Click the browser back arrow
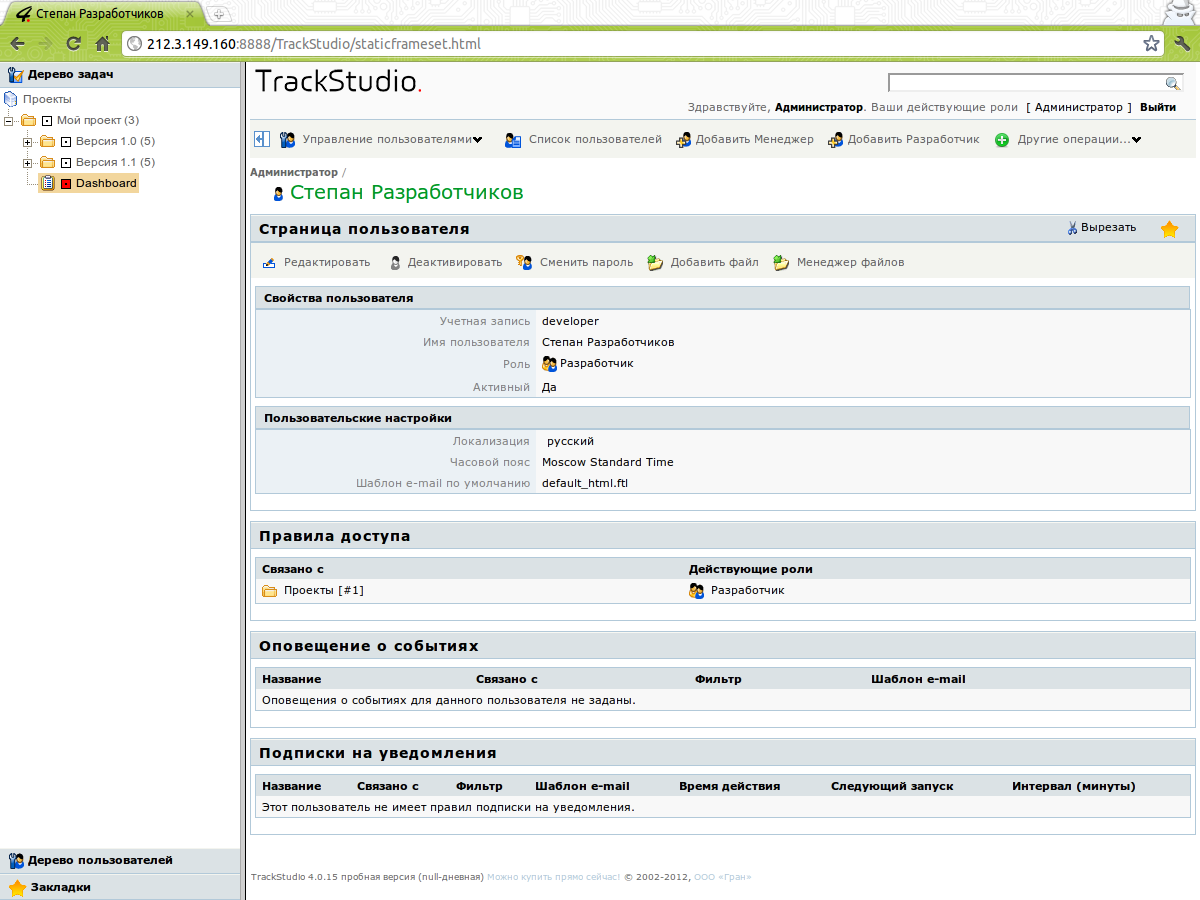Viewport: 1200px width, 900px height. tap(17, 44)
